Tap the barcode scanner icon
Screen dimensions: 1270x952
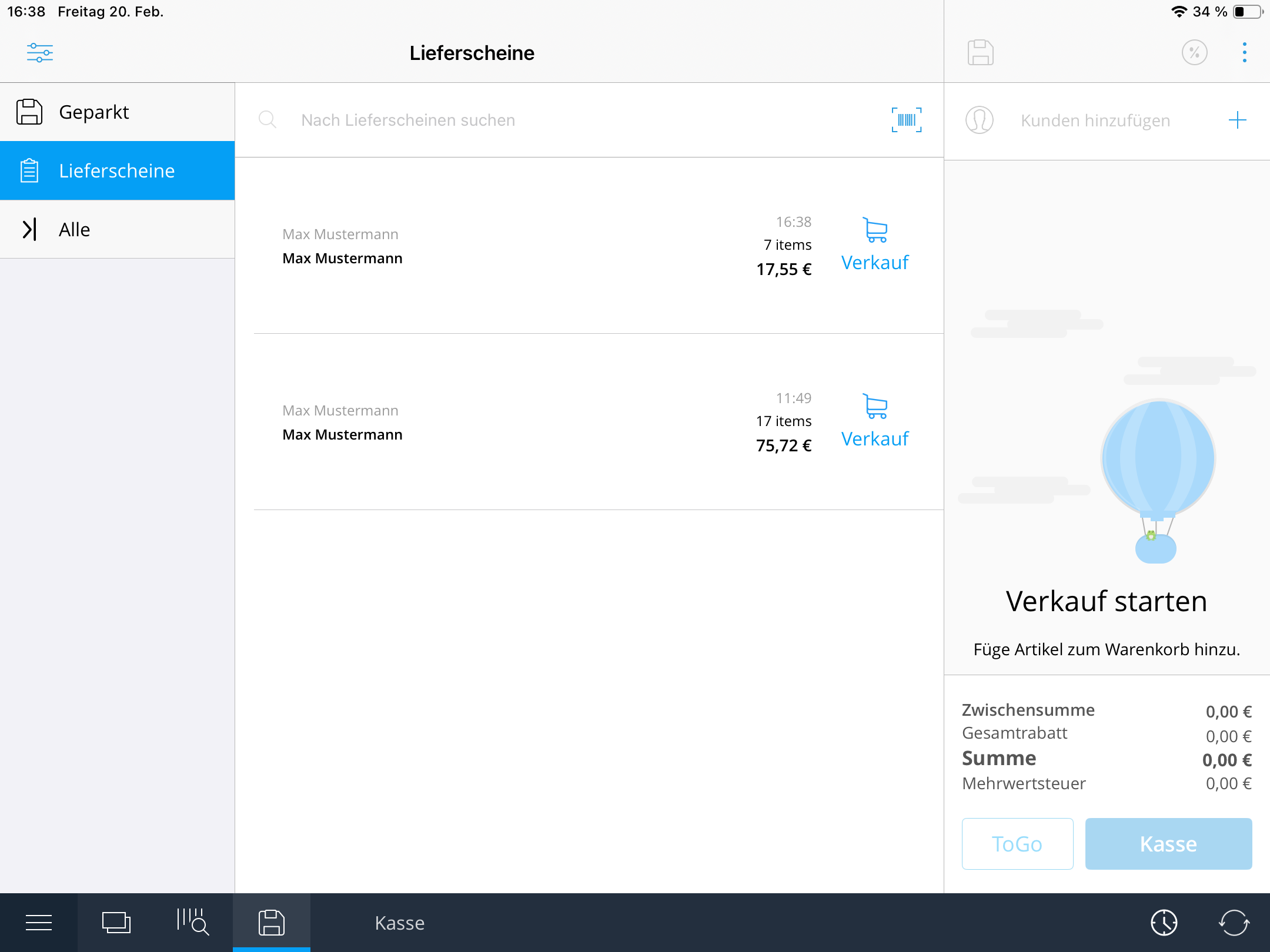[906, 120]
